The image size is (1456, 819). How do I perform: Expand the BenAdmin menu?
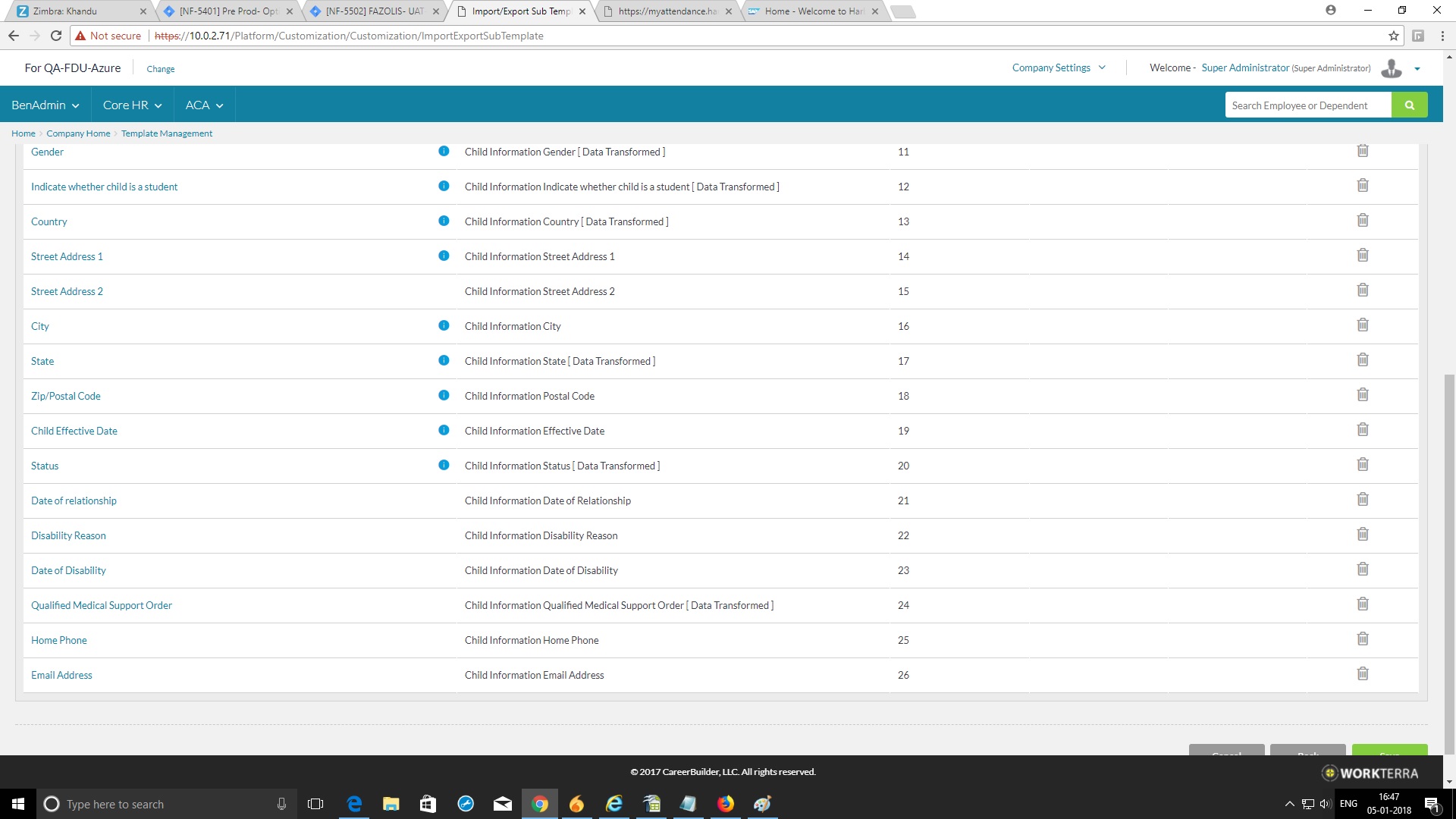pos(45,105)
